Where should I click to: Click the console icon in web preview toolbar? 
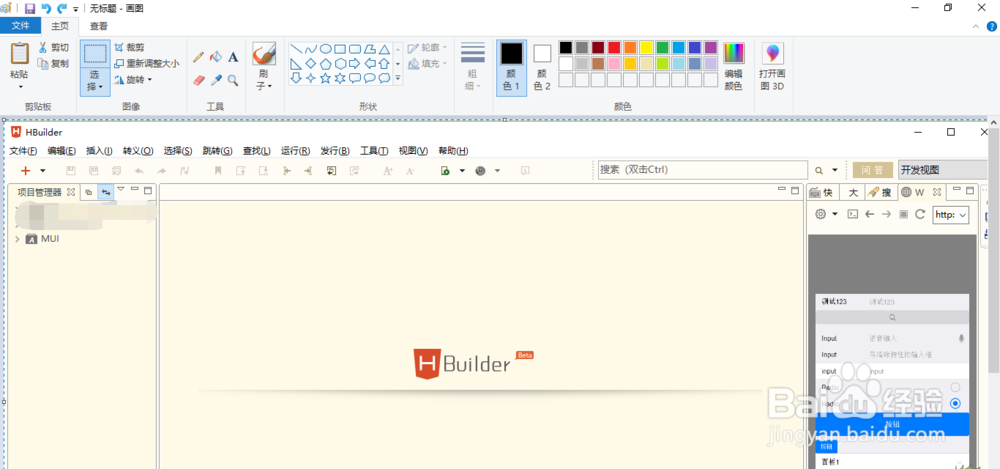[852, 214]
